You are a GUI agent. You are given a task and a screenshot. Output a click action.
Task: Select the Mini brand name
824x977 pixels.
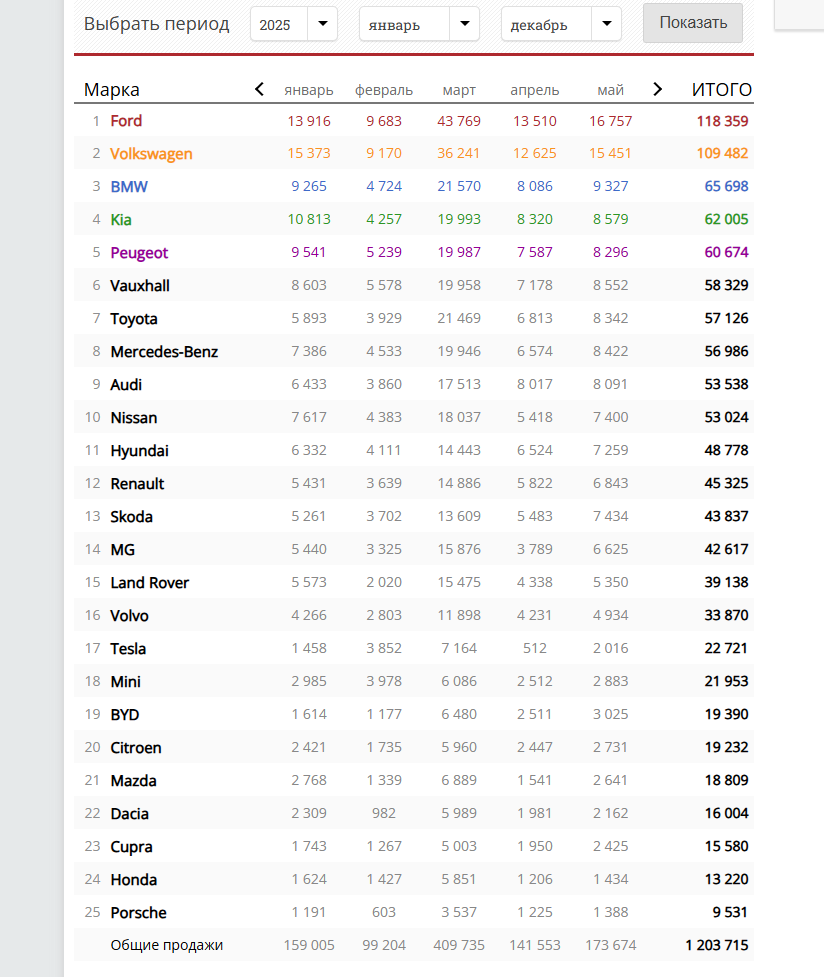click(125, 682)
